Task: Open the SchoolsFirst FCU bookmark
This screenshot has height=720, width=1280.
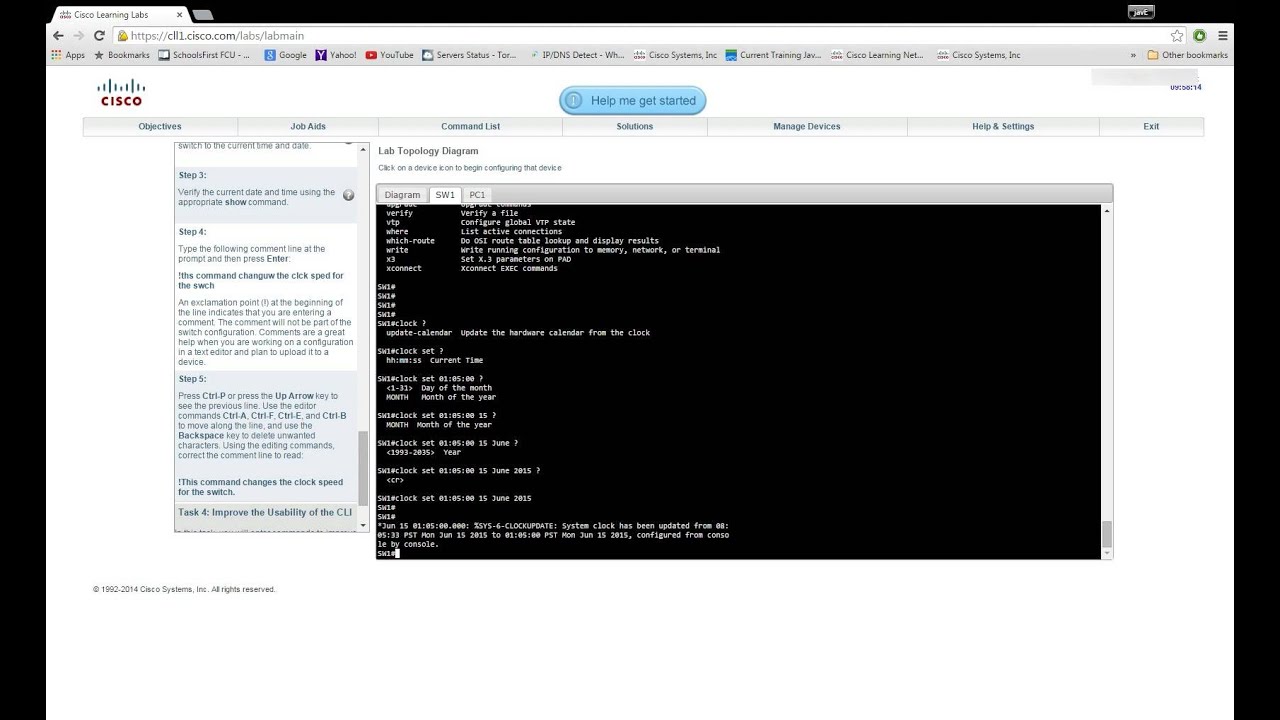Action: [205, 55]
